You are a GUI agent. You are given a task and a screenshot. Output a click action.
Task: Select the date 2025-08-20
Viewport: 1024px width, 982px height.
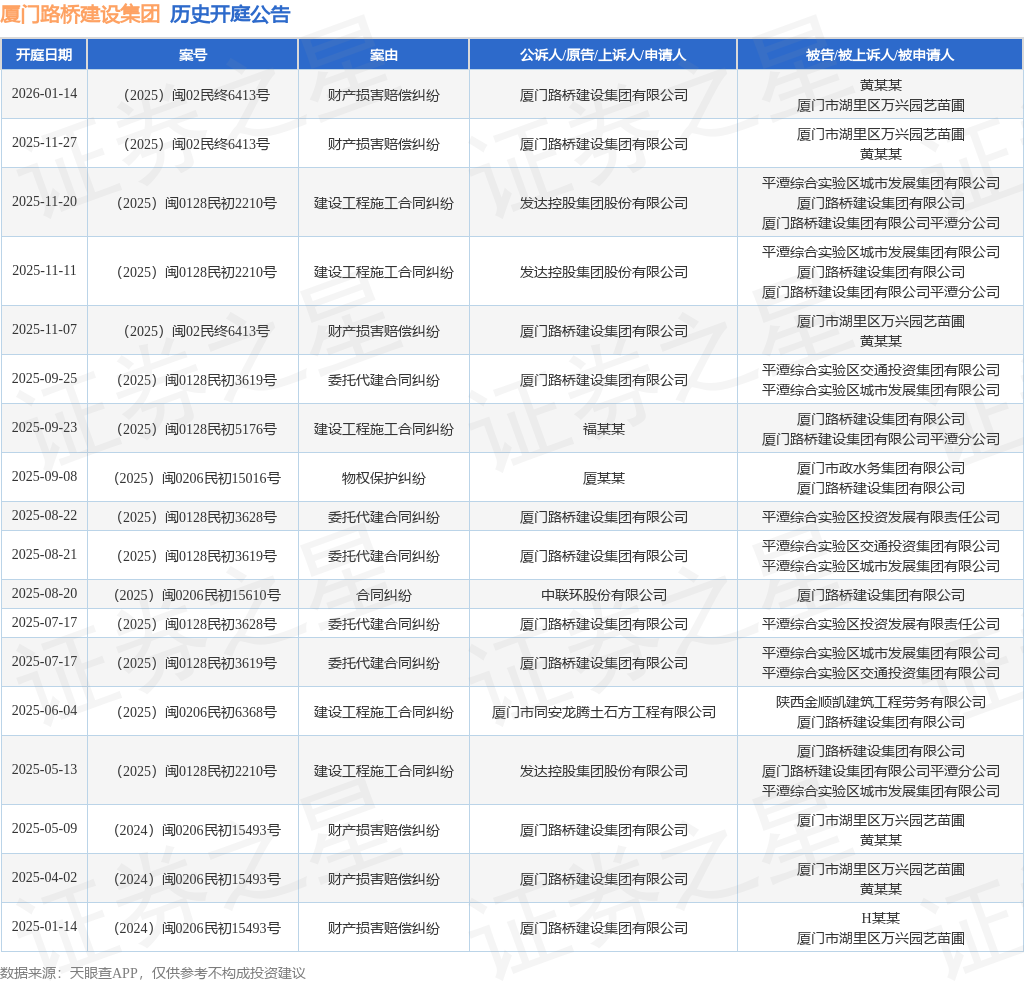pos(44,594)
